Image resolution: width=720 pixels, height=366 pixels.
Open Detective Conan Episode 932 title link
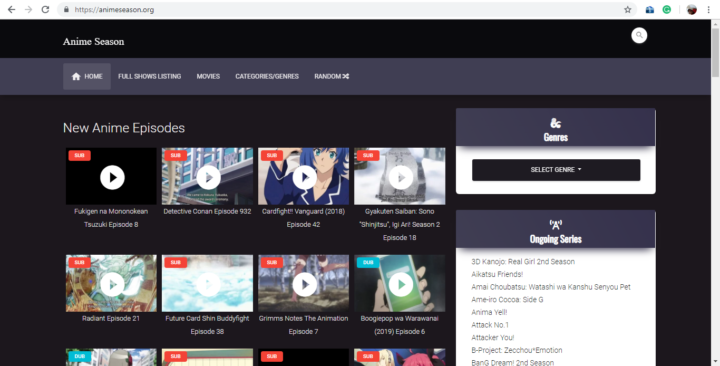[207, 211]
